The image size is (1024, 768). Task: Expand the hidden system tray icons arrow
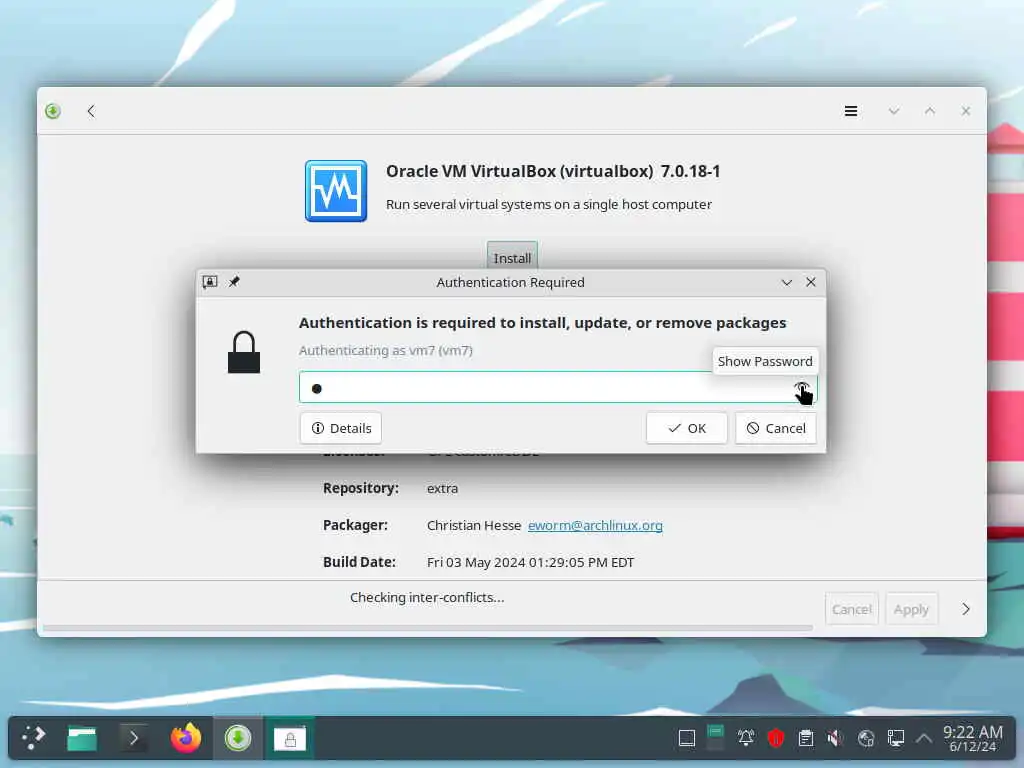tap(923, 738)
